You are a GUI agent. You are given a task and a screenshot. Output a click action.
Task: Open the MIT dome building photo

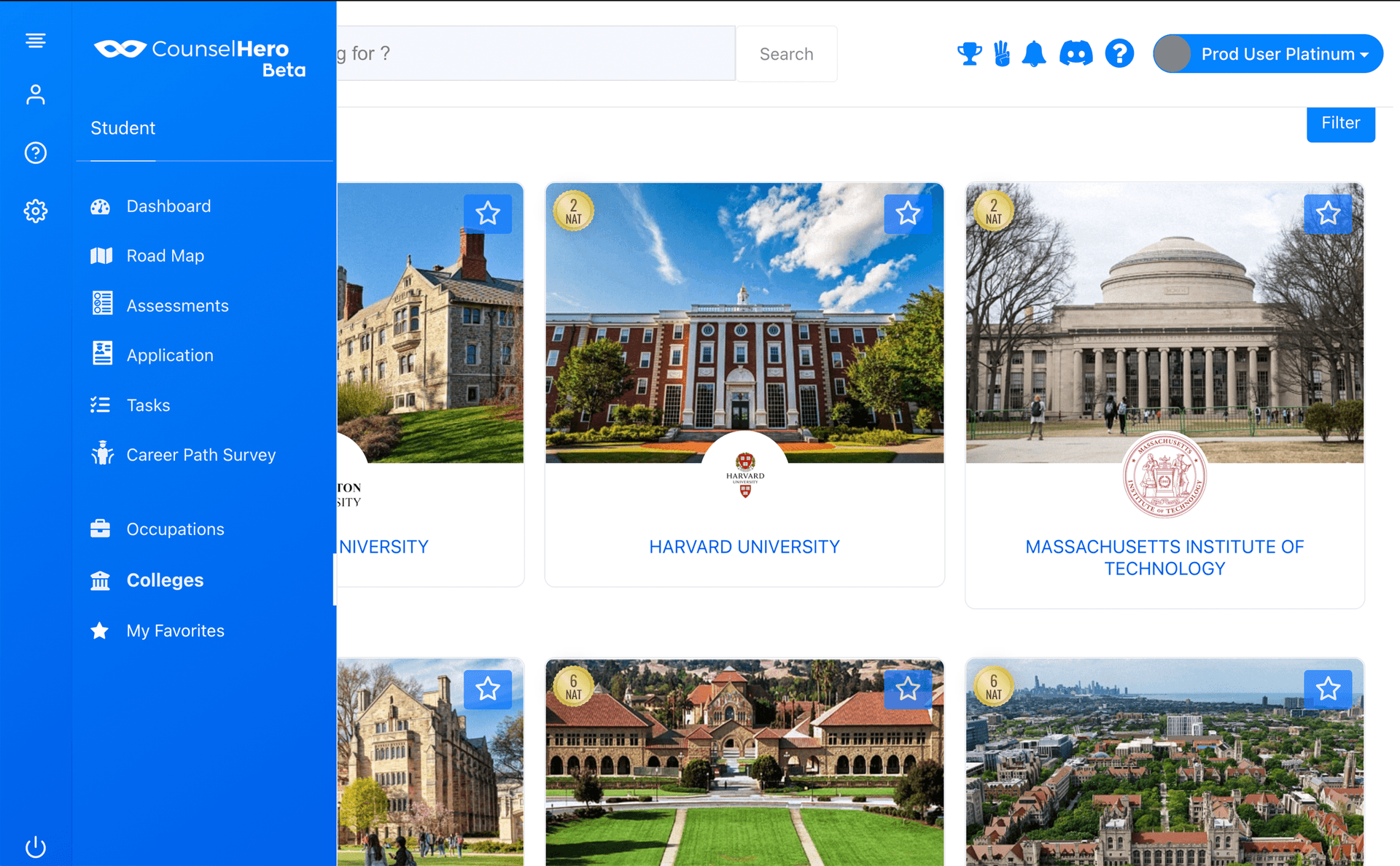click(1164, 323)
